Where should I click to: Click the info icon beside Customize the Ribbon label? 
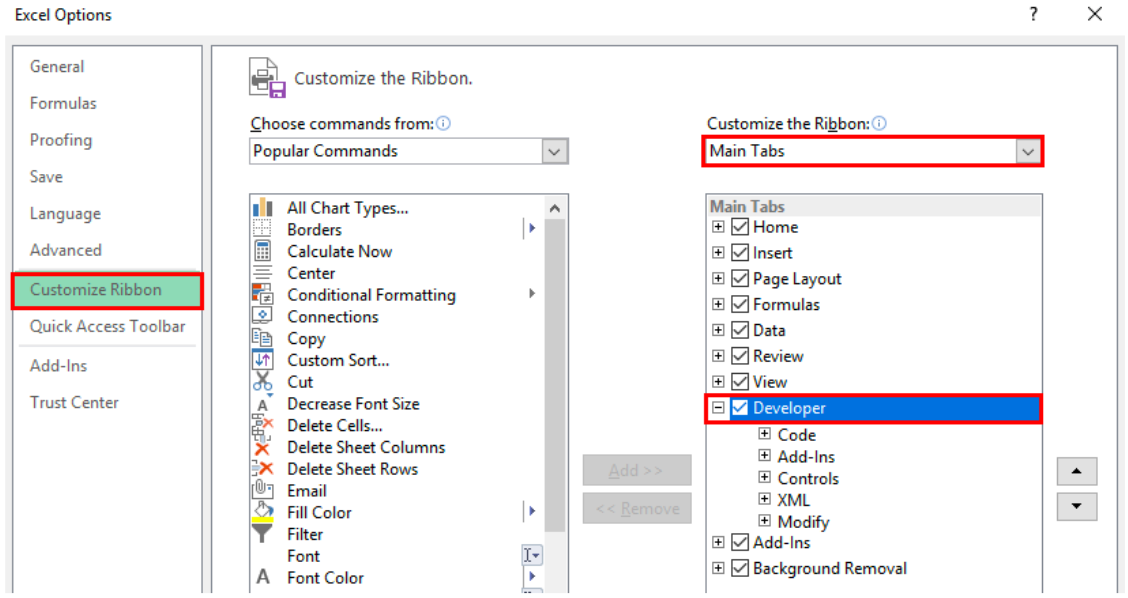(x=879, y=124)
